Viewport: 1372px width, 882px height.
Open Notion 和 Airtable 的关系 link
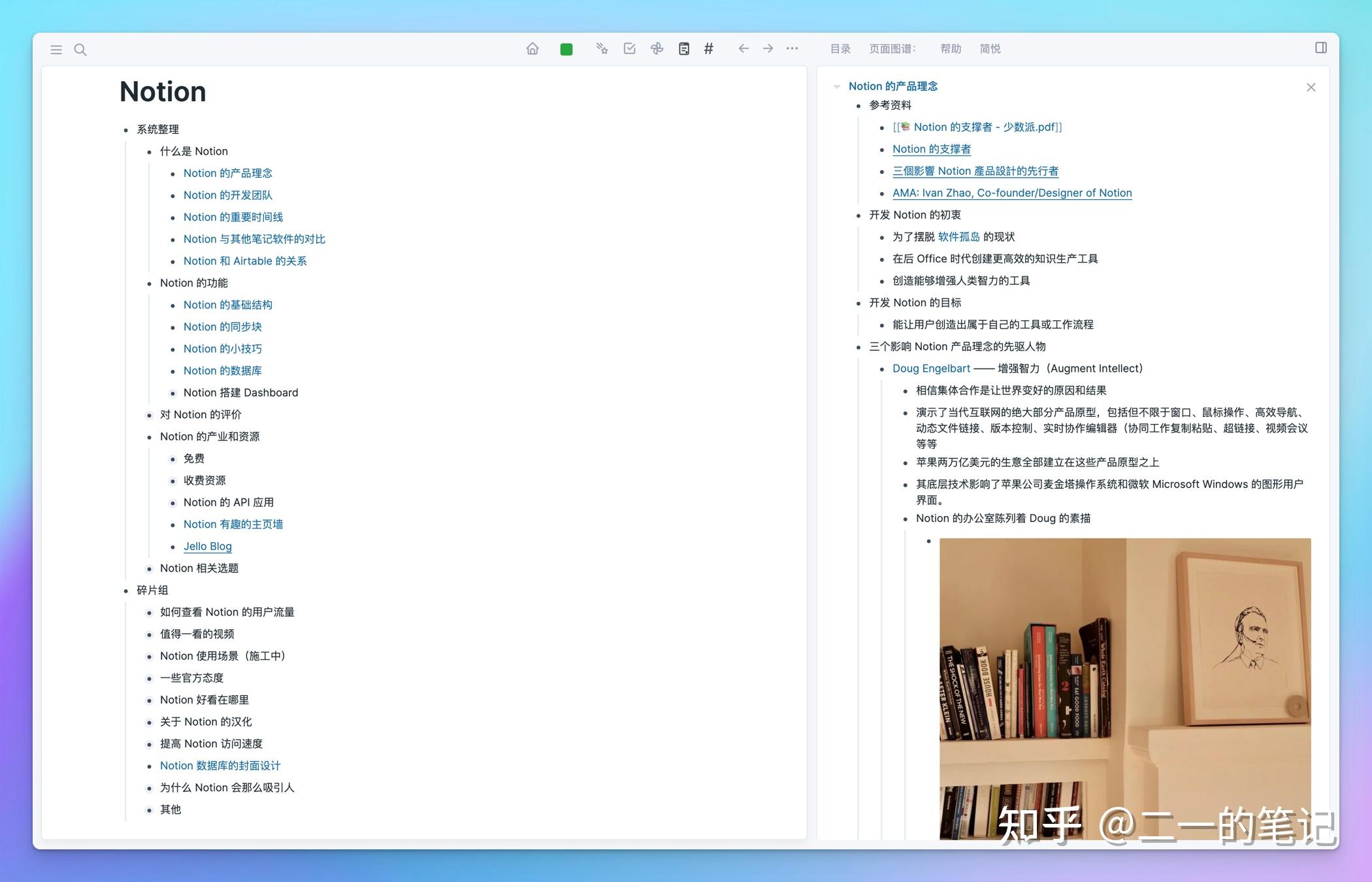click(244, 261)
